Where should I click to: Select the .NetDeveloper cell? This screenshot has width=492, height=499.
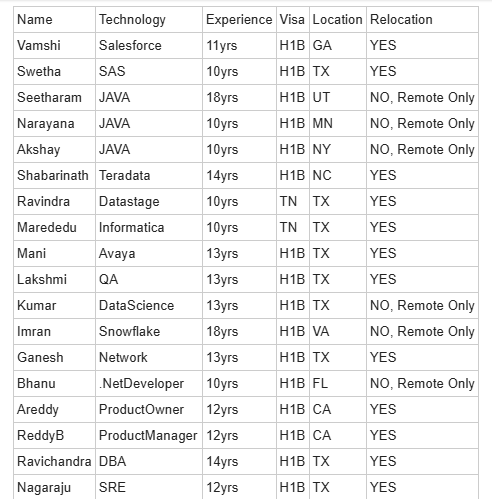click(149, 384)
